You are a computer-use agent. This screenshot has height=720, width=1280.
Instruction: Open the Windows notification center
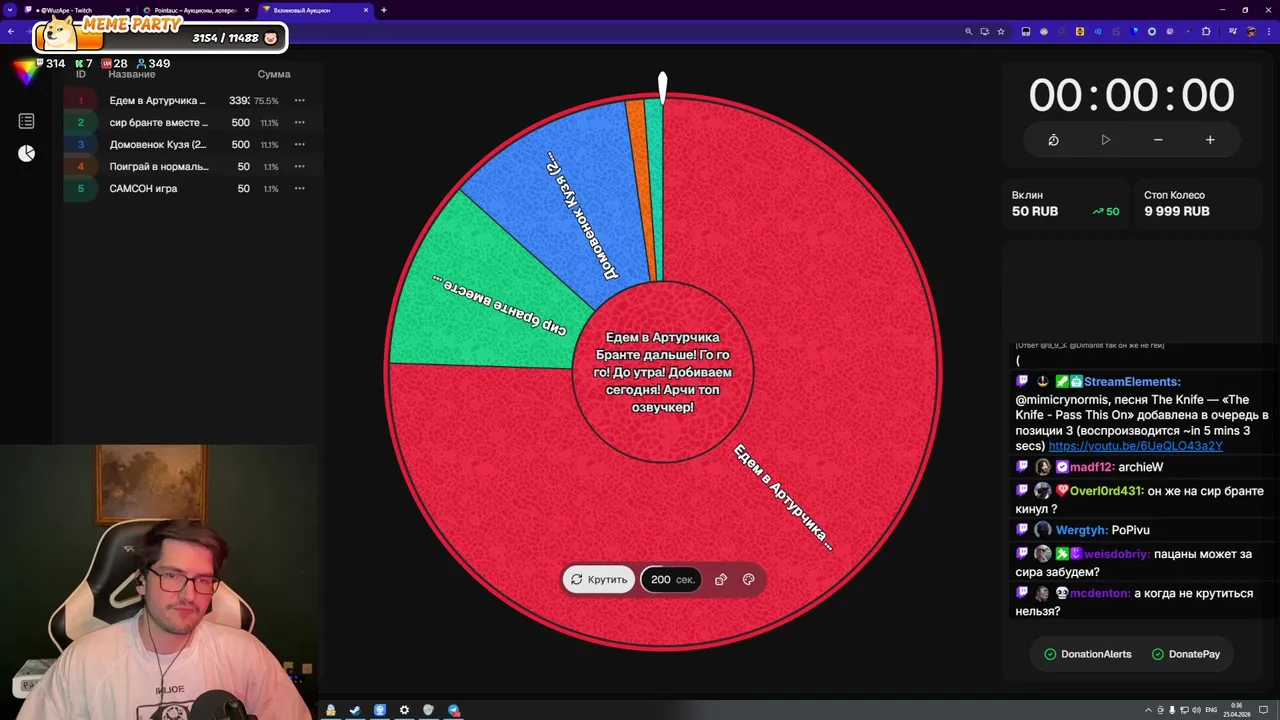coord(1264,710)
